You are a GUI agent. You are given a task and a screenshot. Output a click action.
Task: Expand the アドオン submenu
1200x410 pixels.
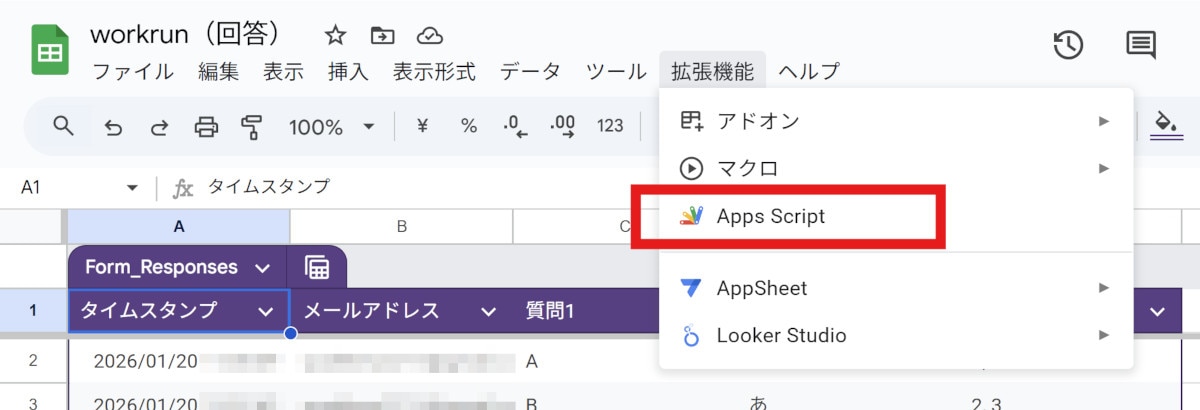click(1104, 121)
